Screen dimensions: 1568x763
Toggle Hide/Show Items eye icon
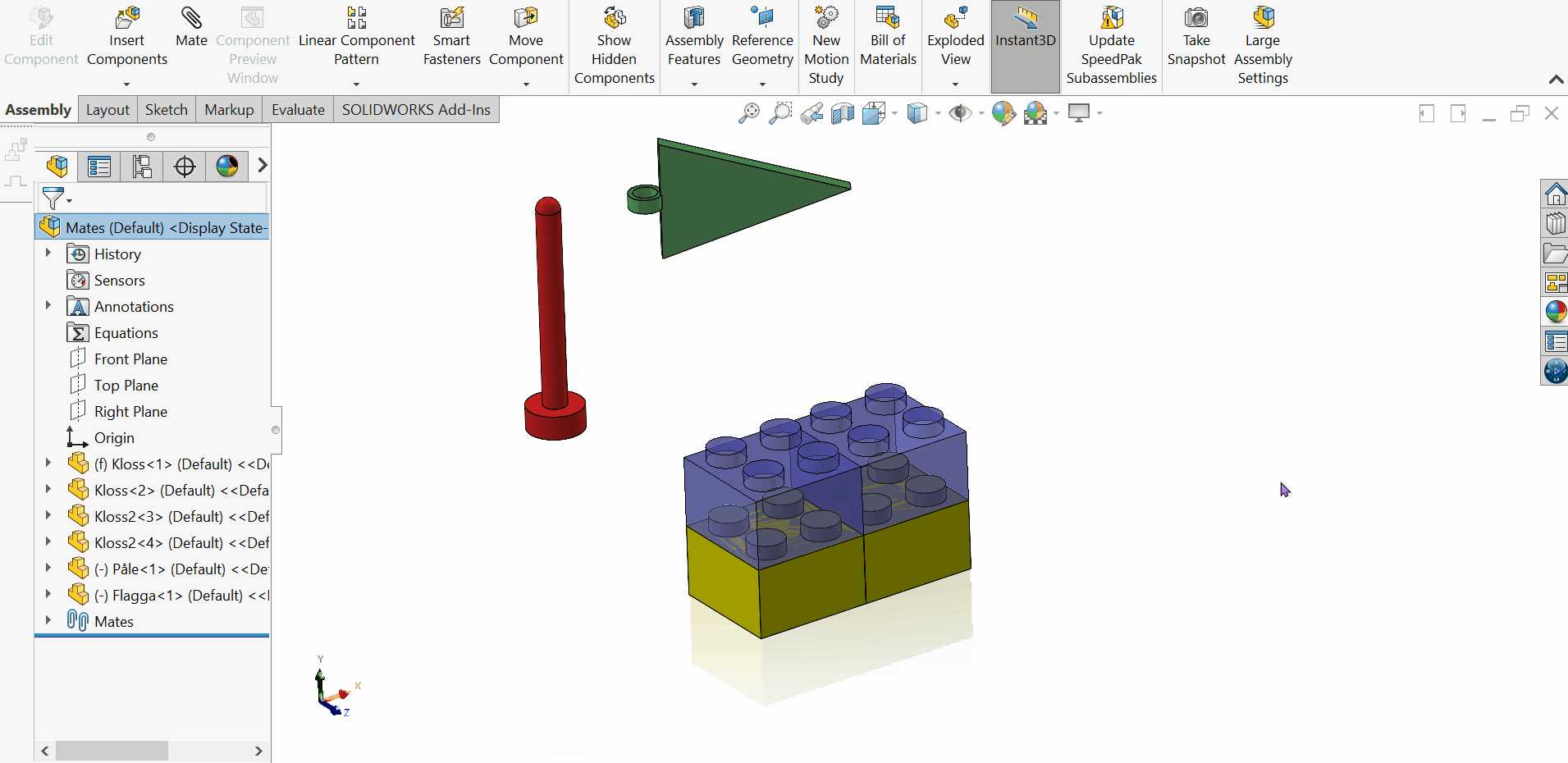959,113
